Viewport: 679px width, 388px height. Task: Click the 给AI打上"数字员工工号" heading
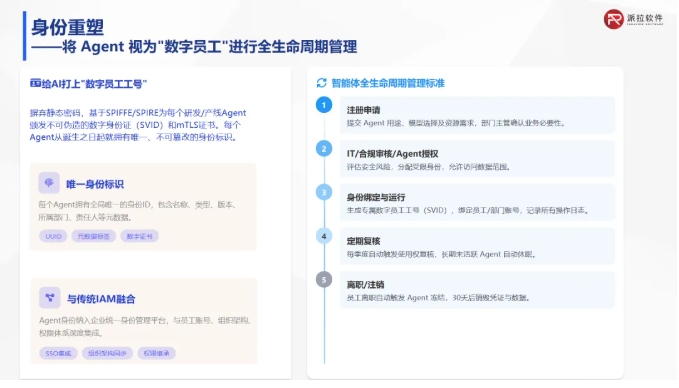(94, 84)
